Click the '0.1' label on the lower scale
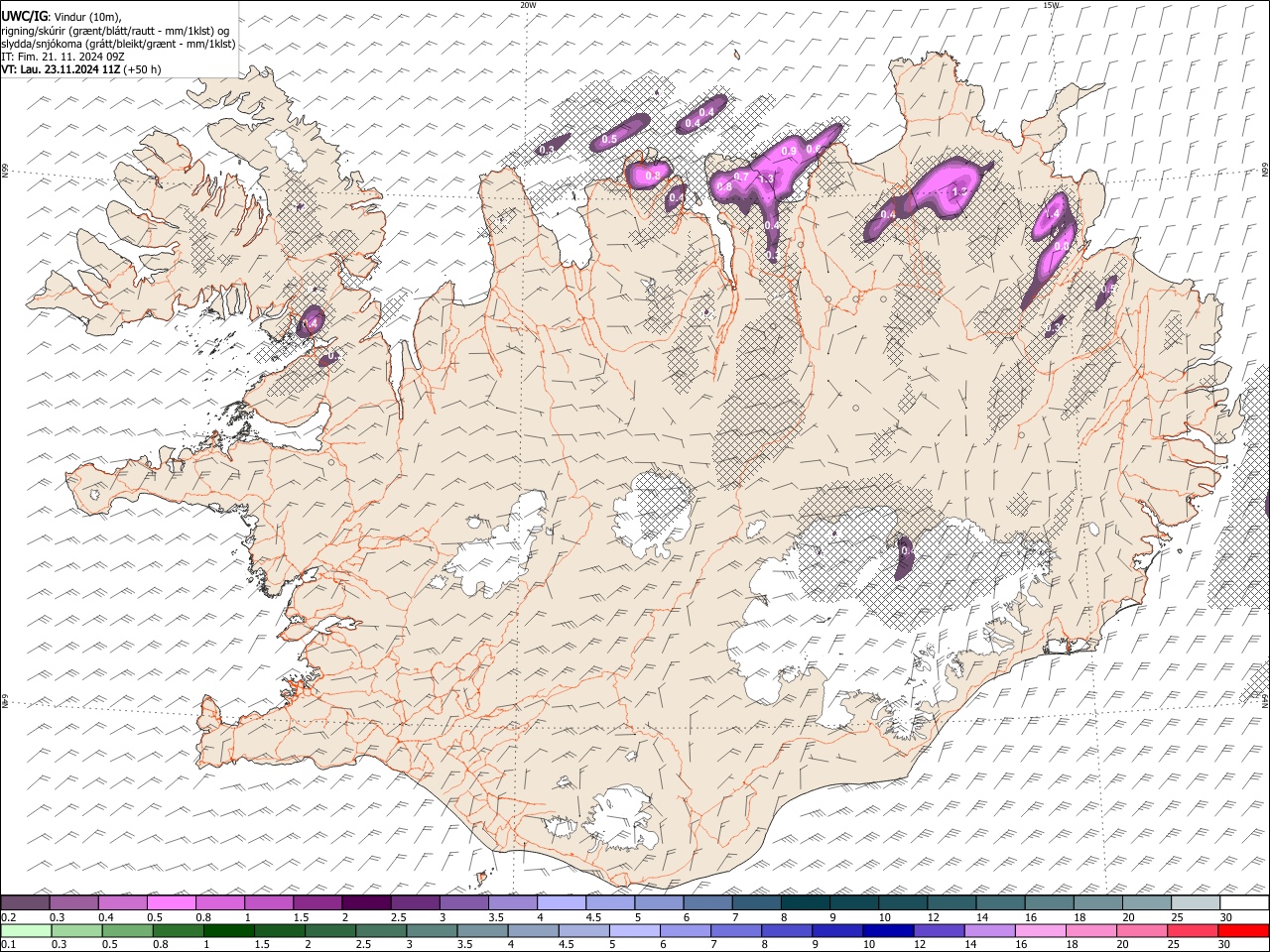Screen dimensions: 1270x952 8,945
